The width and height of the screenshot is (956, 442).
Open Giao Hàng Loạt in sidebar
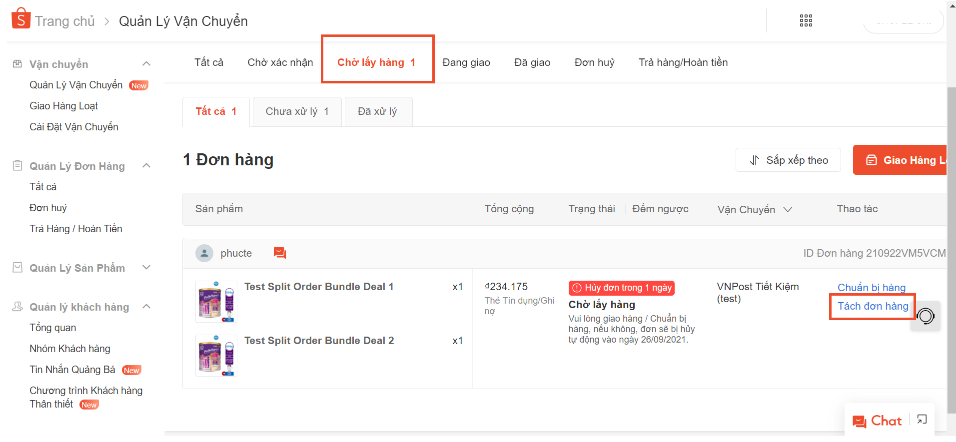pos(64,106)
